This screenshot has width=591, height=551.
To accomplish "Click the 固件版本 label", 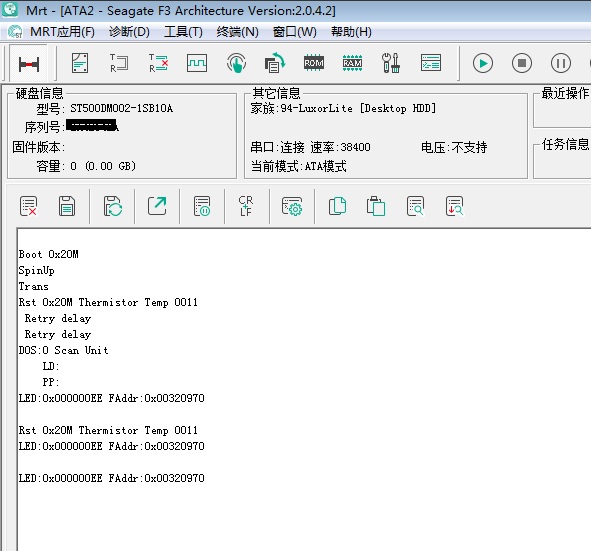I will [x=38, y=147].
